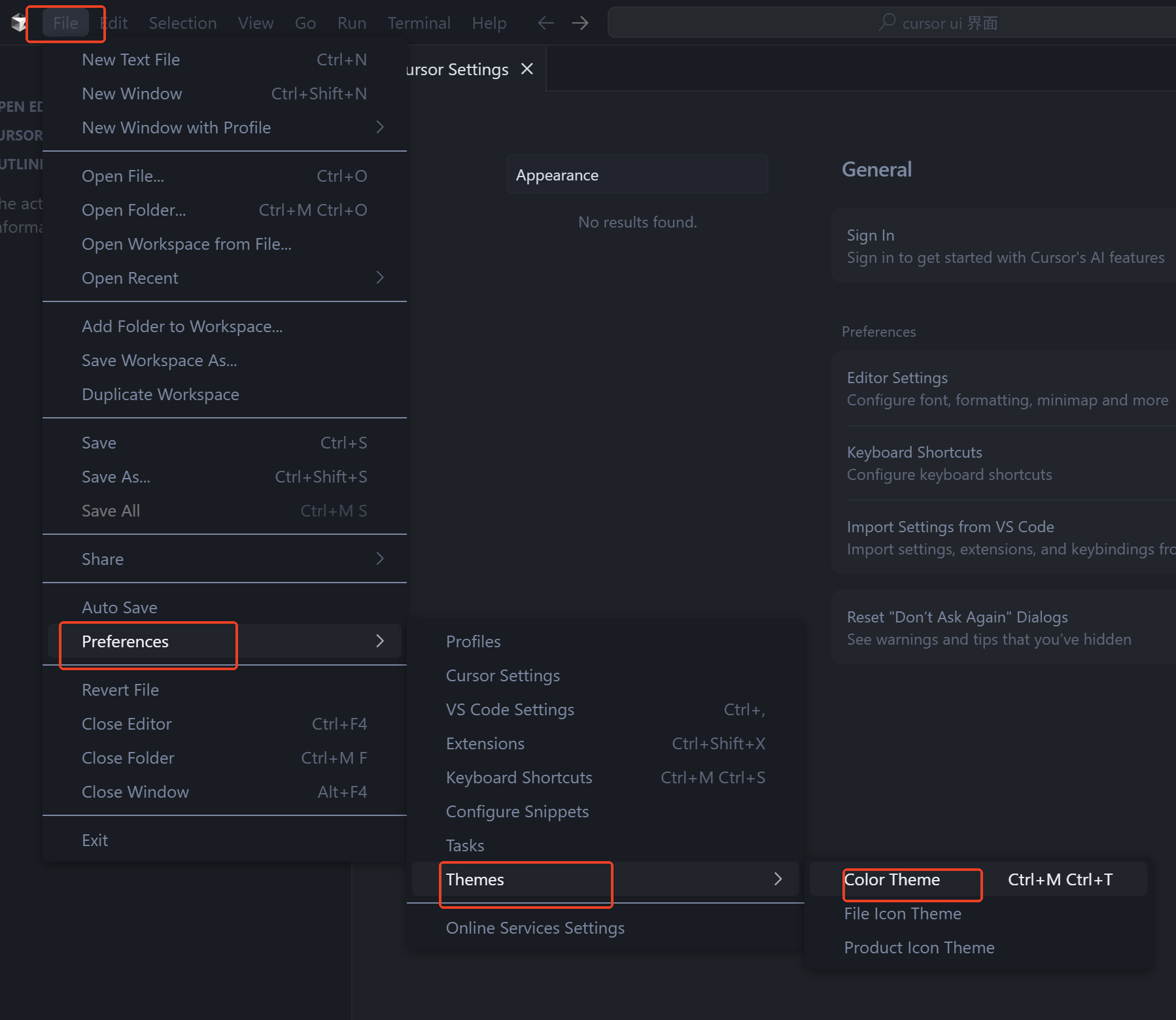Select Open Folder... entry
Viewport: 1176px width, 1020px height.
[224, 210]
